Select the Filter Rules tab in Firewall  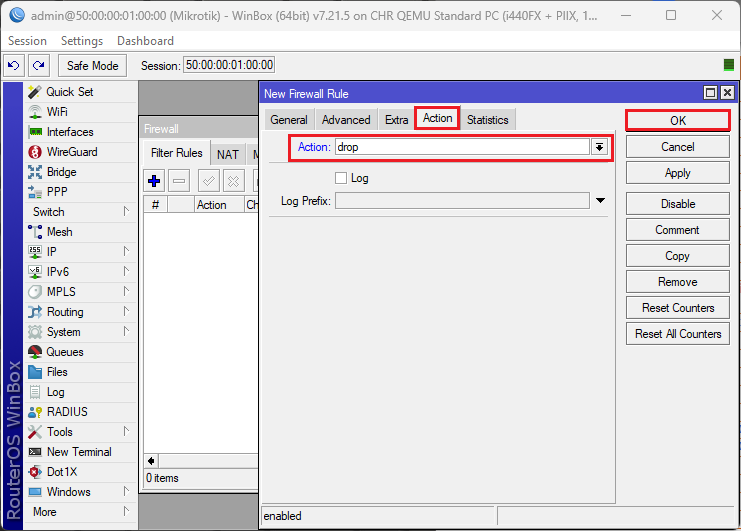coord(177,153)
